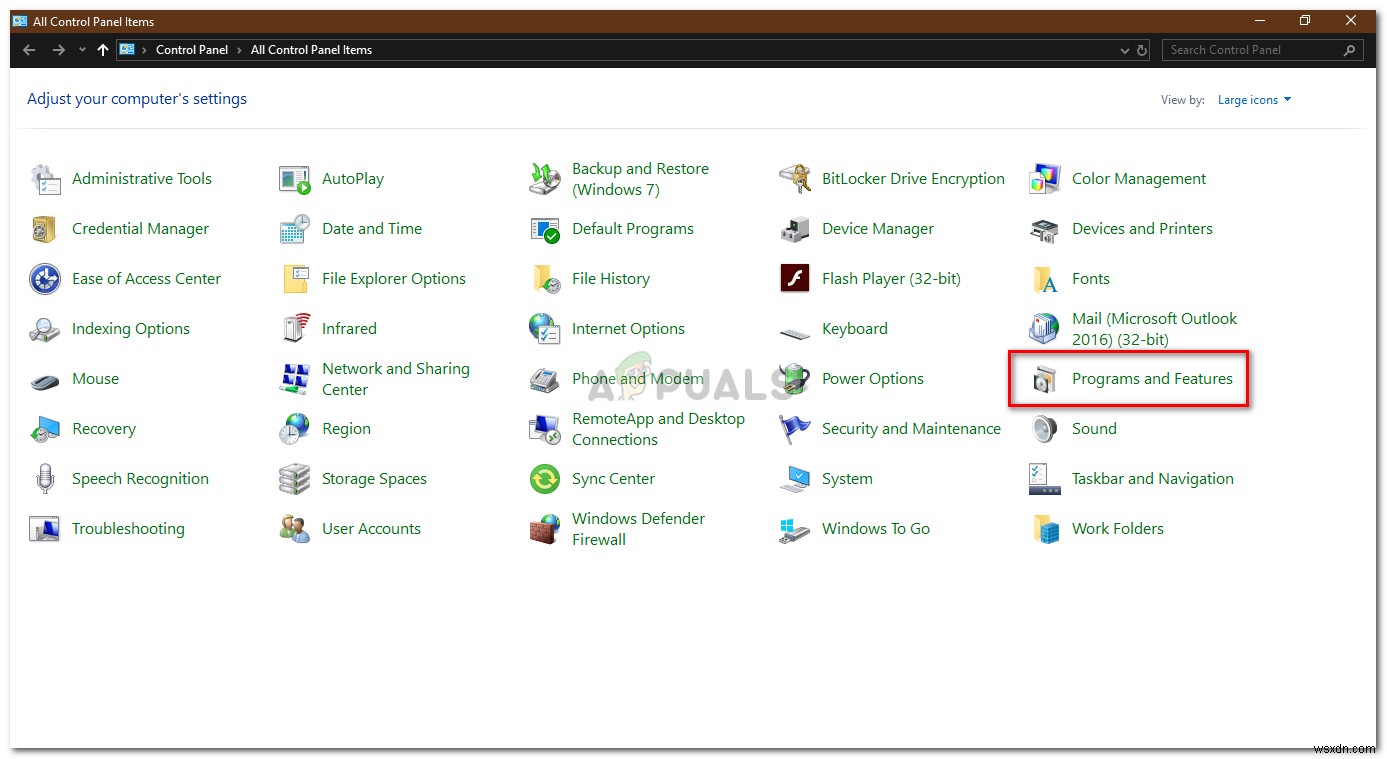Click the Search Control Panel field
Image resolution: width=1387 pixels, height=759 pixels.
click(1262, 50)
